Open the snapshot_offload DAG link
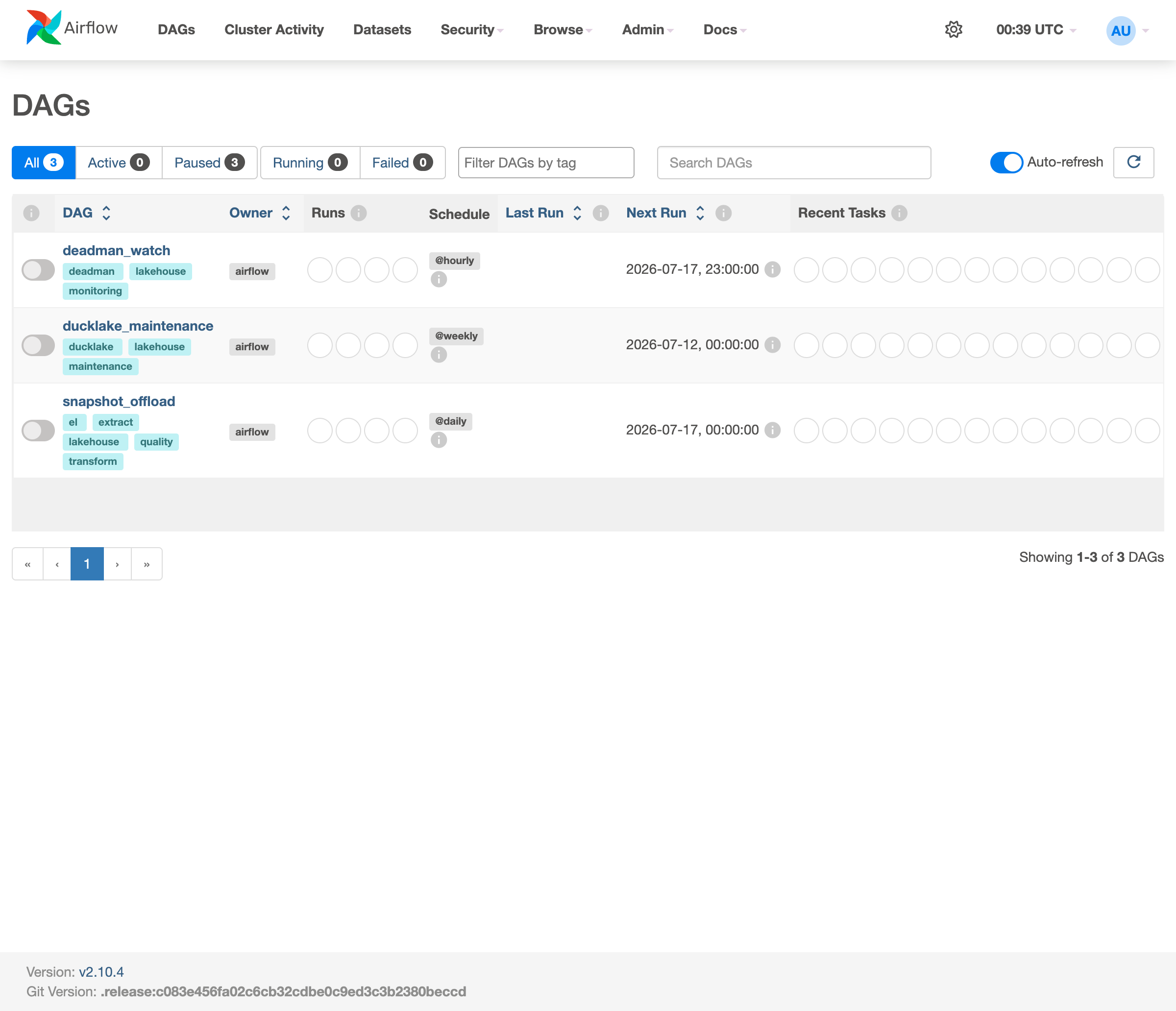The width and height of the screenshot is (1176, 1011). tap(119, 401)
